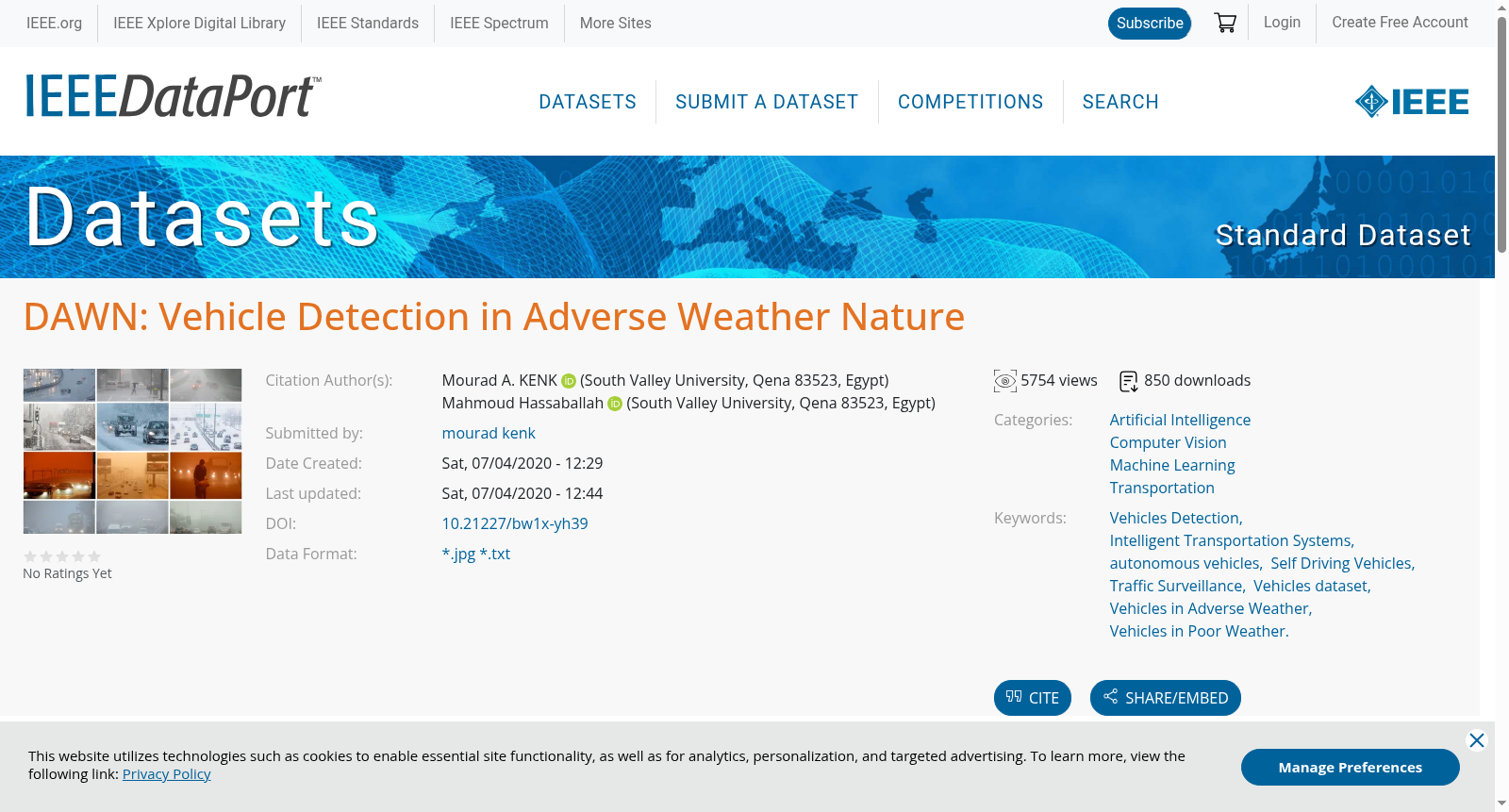Click the *.jpg data format link

pos(458,555)
